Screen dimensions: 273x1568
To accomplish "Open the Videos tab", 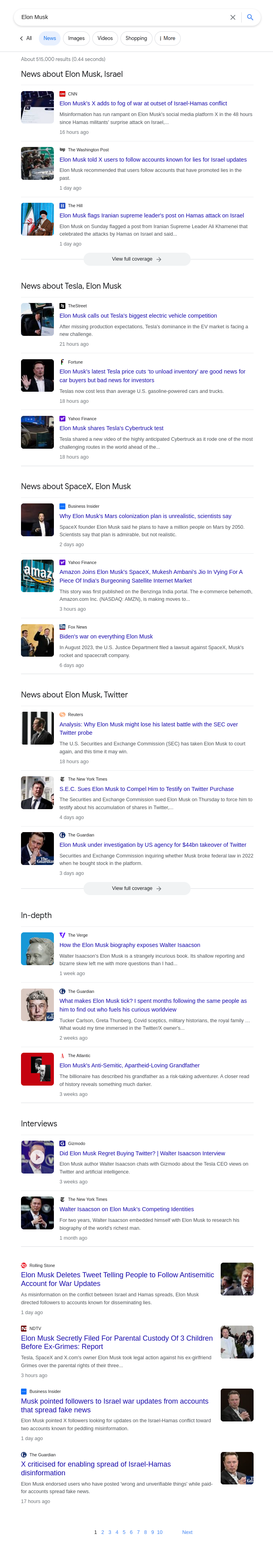I will click(x=105, y=38).
